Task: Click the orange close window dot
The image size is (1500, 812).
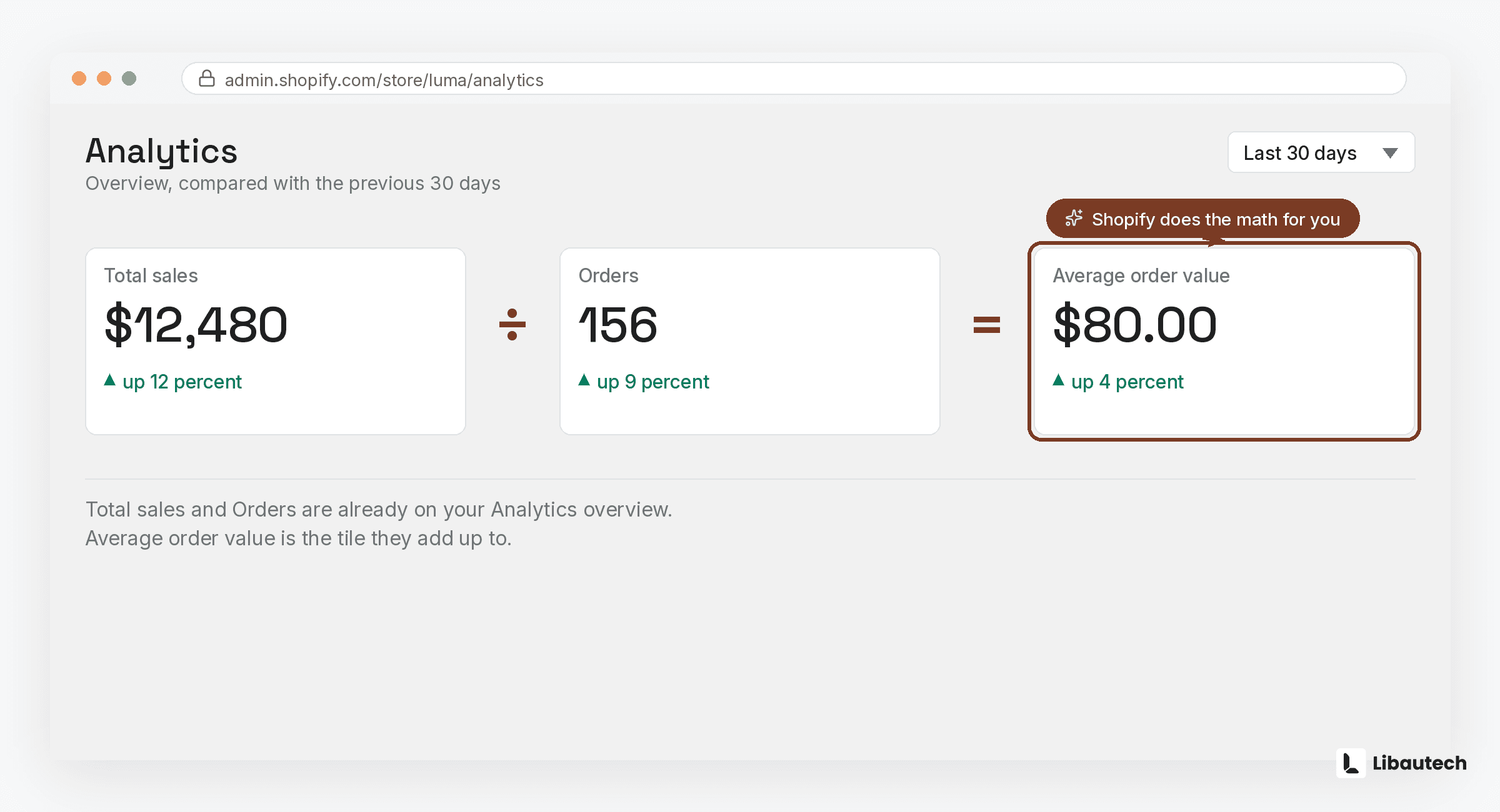Action: pyautogui.click(x=79, y=79)
